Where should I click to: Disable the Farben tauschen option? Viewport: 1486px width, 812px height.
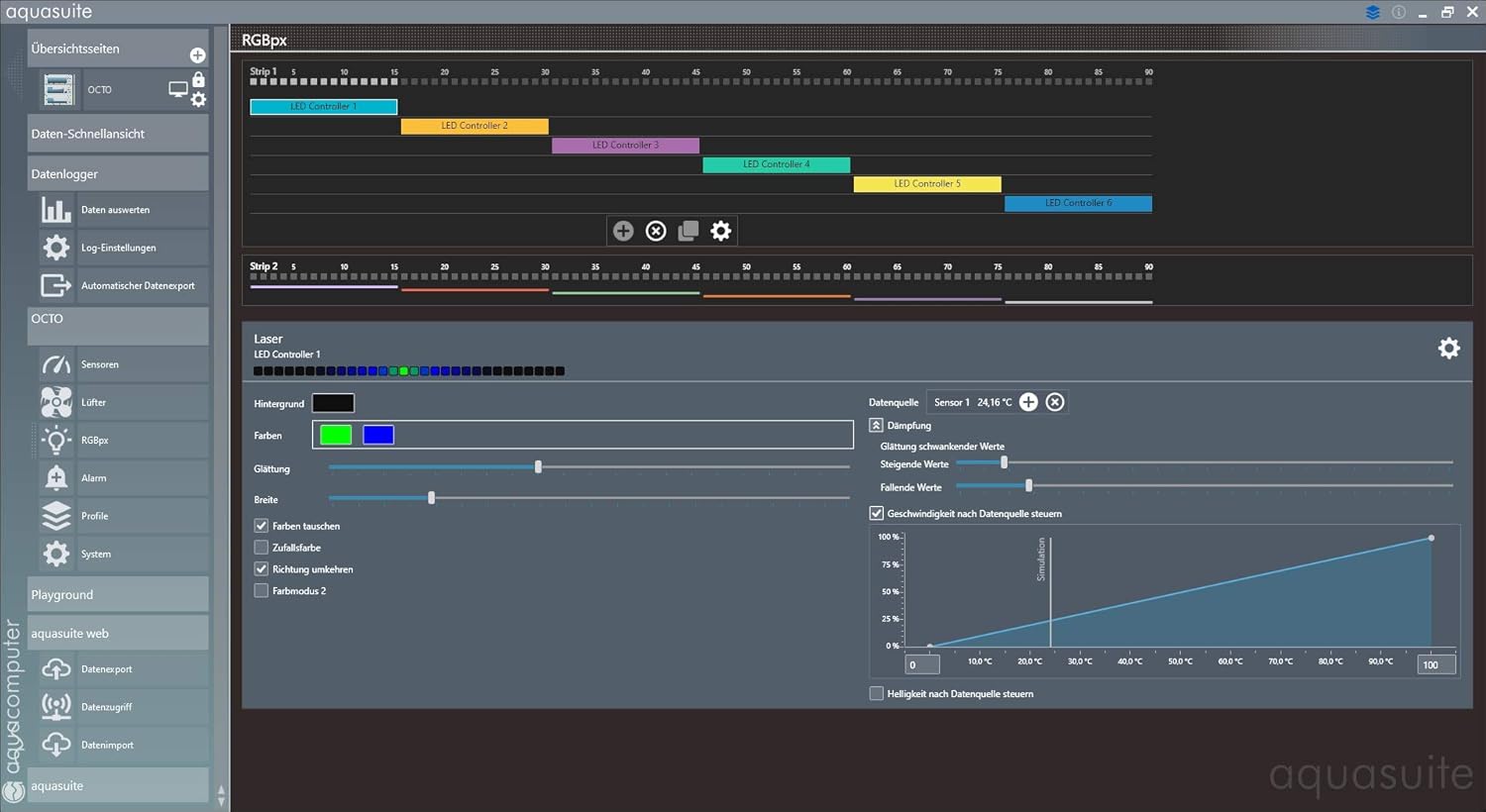pyautogui.click(x=261, y=526)
